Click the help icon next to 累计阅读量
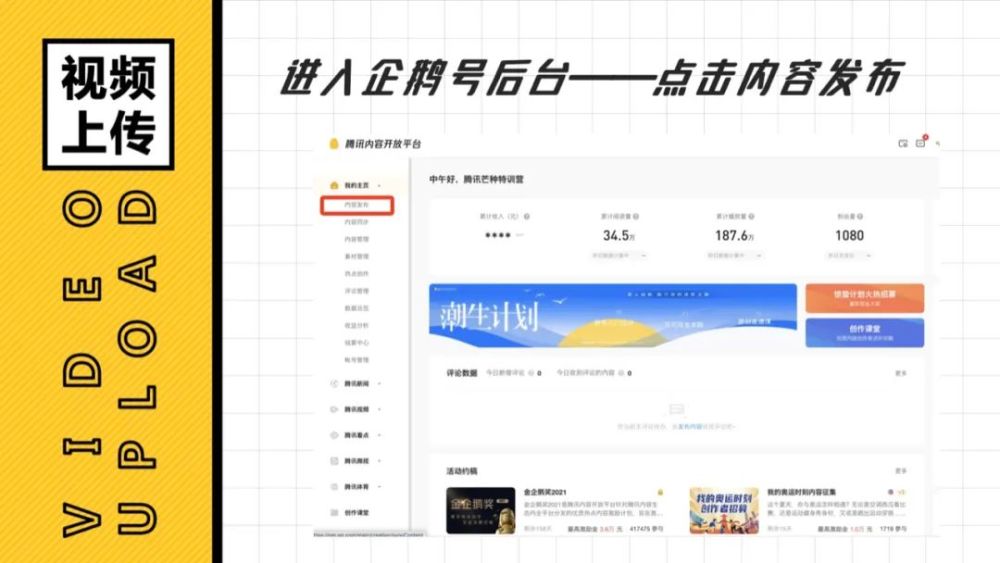The height and width of the screenshot is (563, 1000). click(636, 216)
